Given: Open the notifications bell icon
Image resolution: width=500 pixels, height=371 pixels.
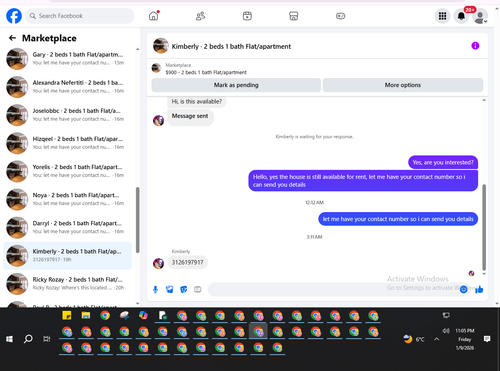Looking at the screenshot, I should tap(461, 16).
